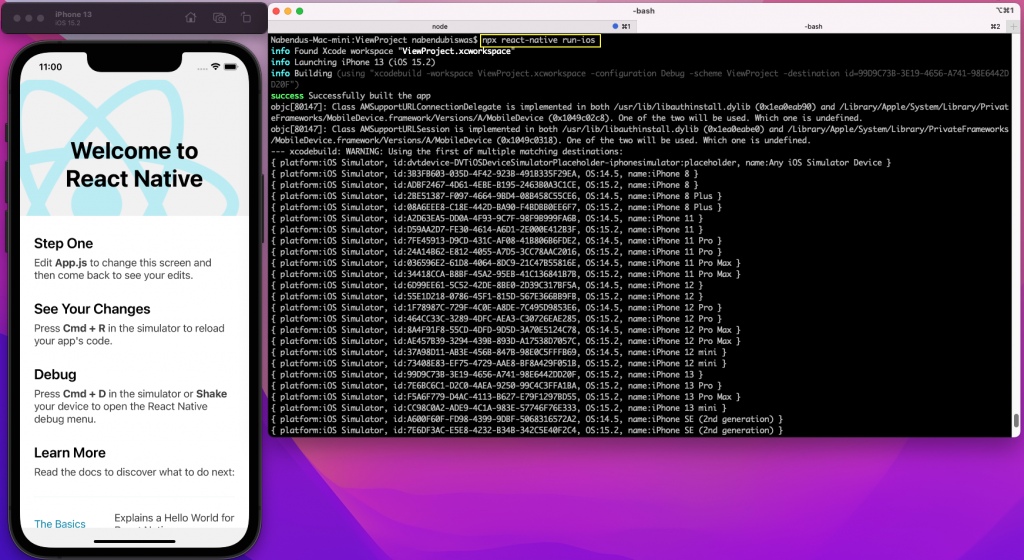This screenshot has height=560, width=1024.
Task: Click the Debug heading in the app
Action: (55, 375)
